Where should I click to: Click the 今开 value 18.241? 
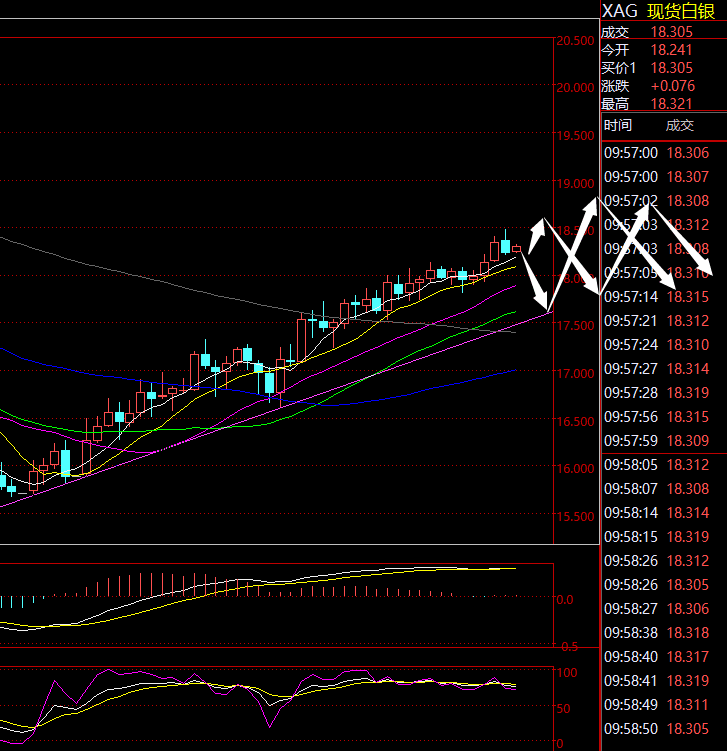coord(669,49)
